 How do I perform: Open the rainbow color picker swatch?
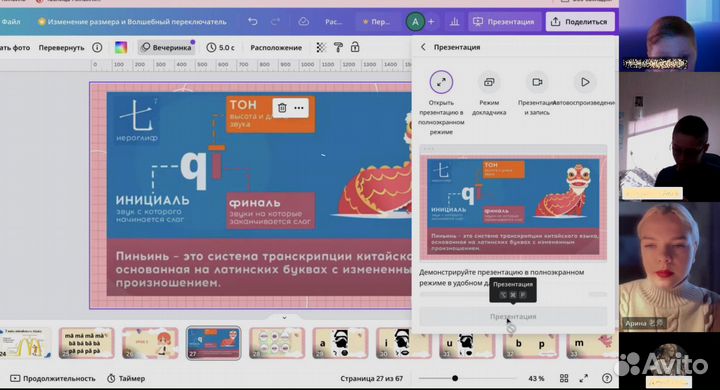click(x=121, y=47)
